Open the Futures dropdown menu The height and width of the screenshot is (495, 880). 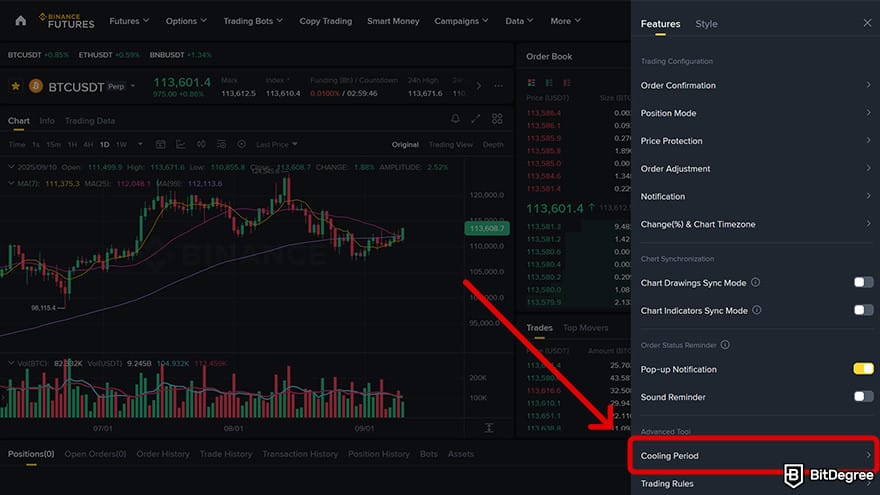point(129,21)
